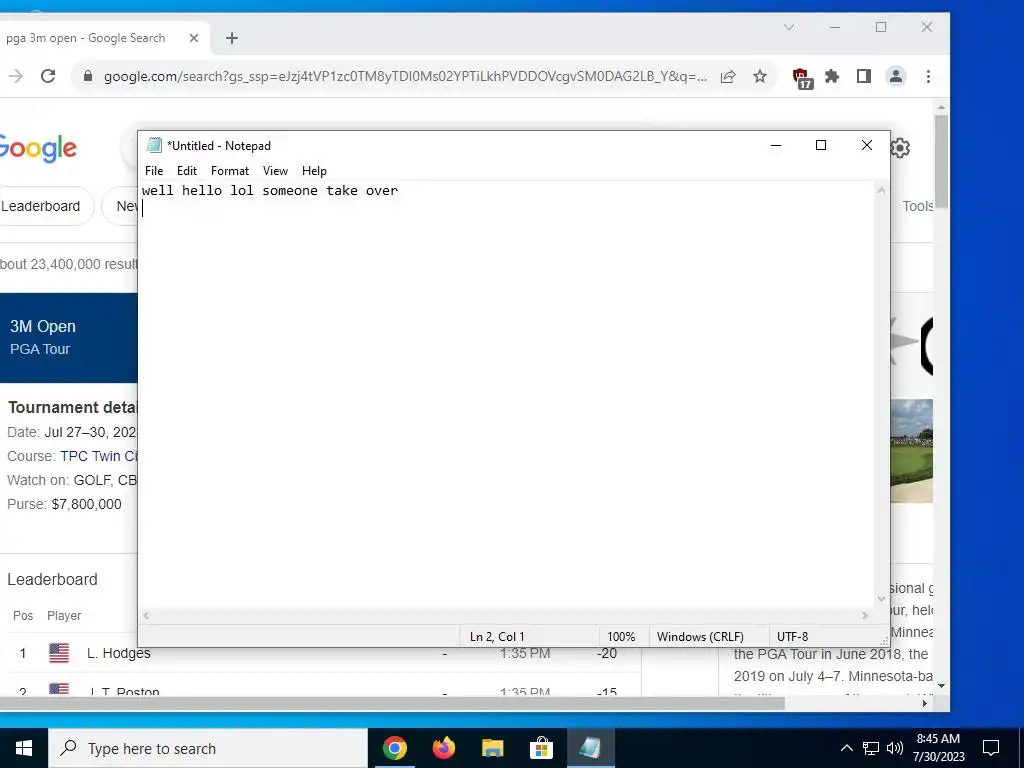
Task: Click the Notepad title bar icon
Action: [x=154, y=145]
